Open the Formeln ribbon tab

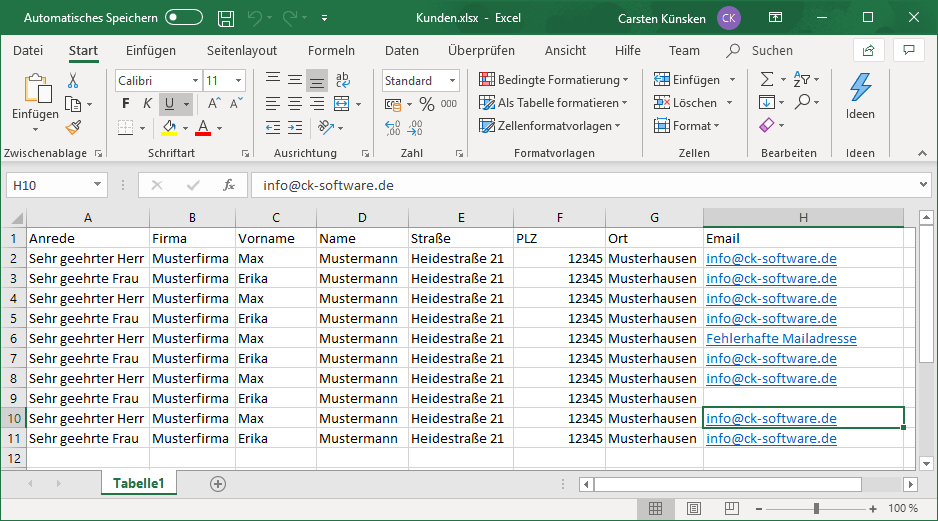point(331,50)
